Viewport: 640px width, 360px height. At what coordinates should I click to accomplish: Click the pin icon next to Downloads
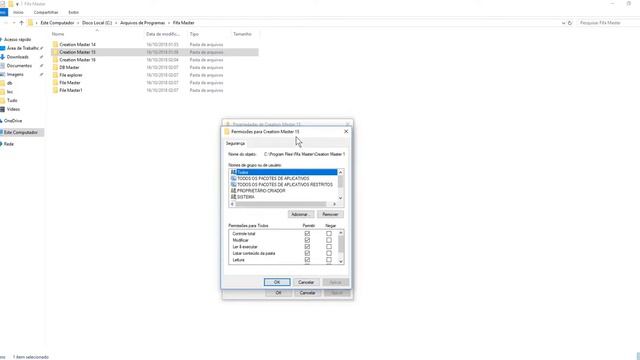click(x=42, y=57)
